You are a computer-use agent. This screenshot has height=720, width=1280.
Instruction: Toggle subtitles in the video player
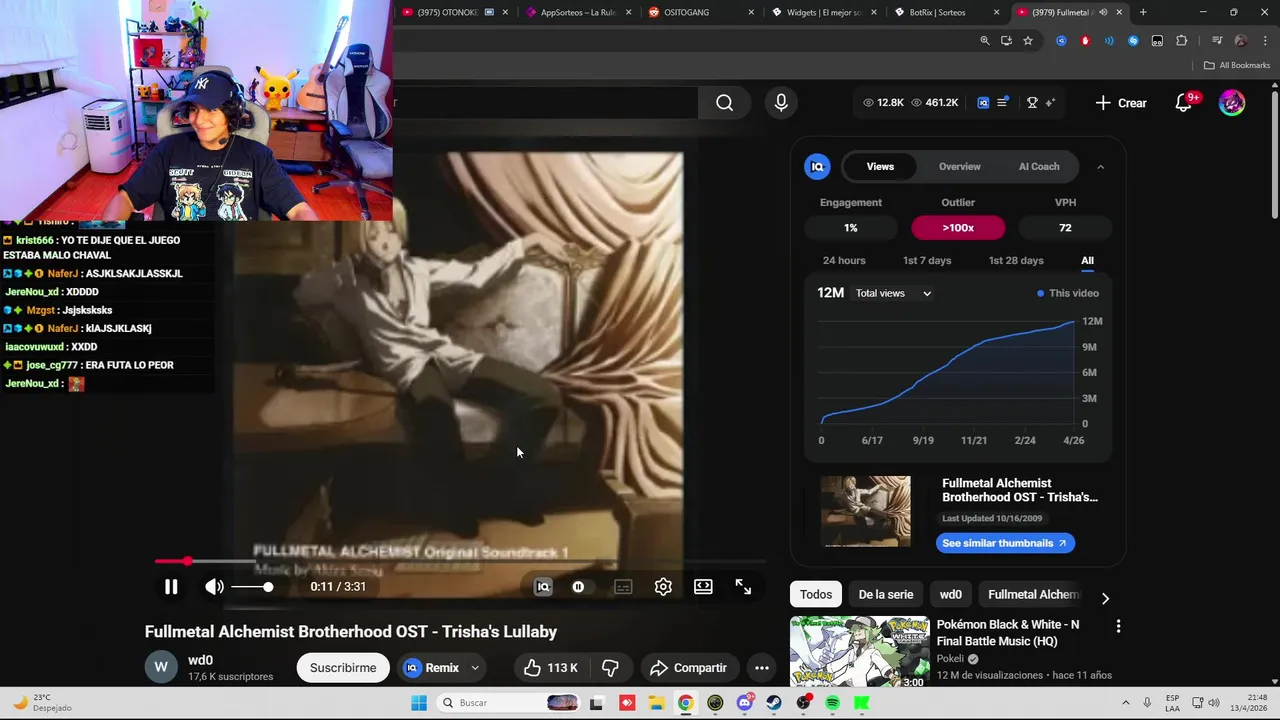click(623, 587)
